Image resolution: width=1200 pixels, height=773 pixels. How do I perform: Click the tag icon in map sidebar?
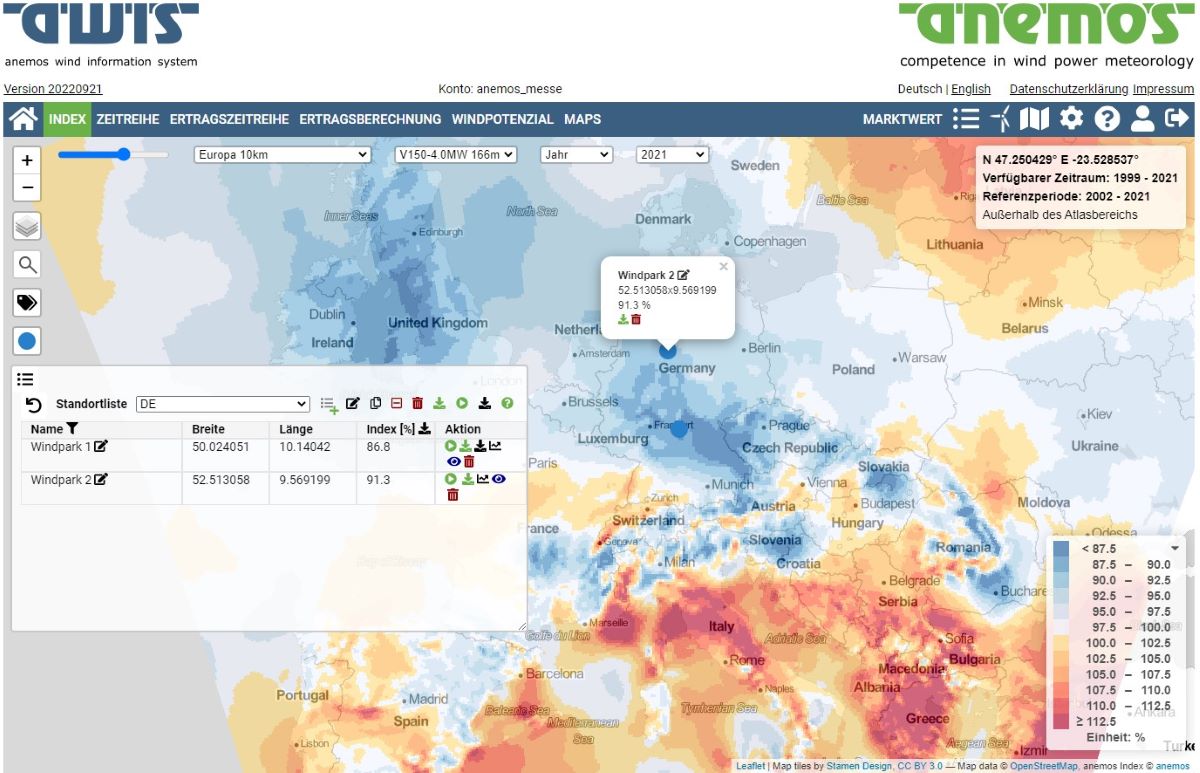click(x=26, y=303)
